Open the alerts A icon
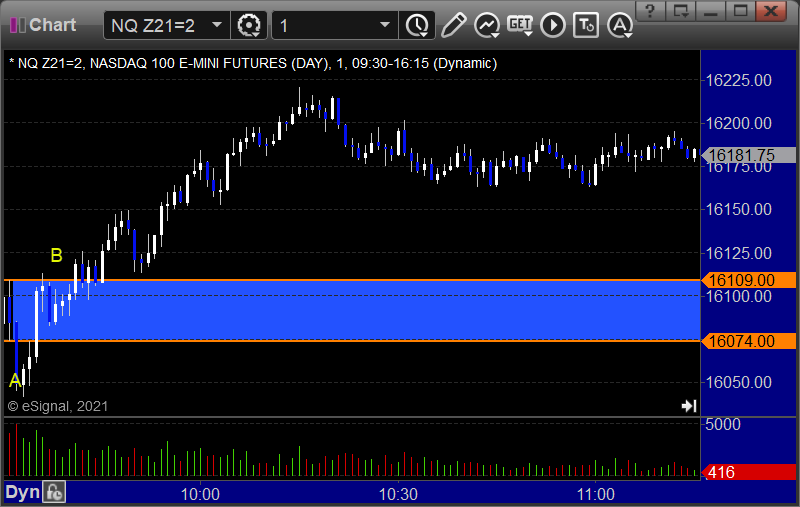The width and height of the screenshot is (800, 507). (620, 25)
